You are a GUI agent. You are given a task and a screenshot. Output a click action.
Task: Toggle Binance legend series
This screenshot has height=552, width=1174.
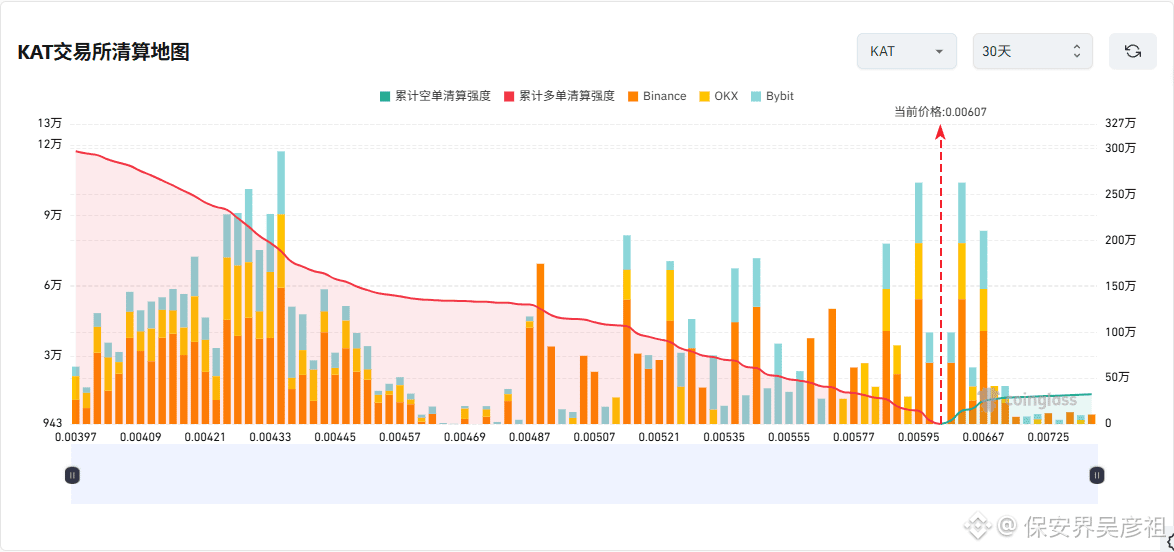tap(656, 96)
